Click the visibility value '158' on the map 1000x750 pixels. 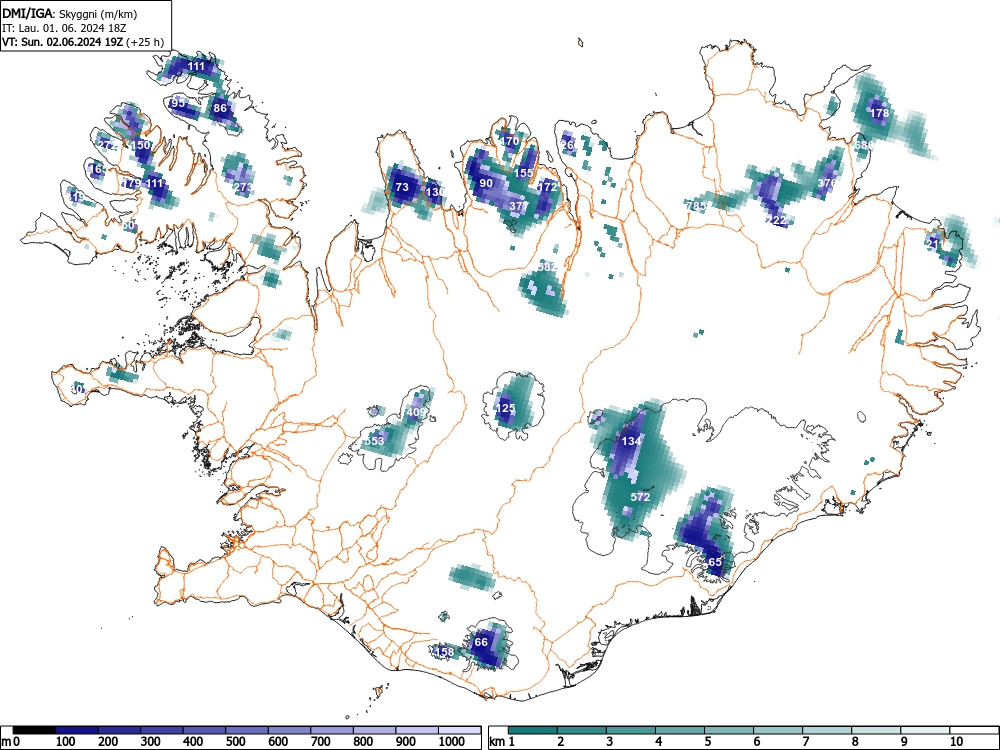pyautogui.click(x=444, y=651)
